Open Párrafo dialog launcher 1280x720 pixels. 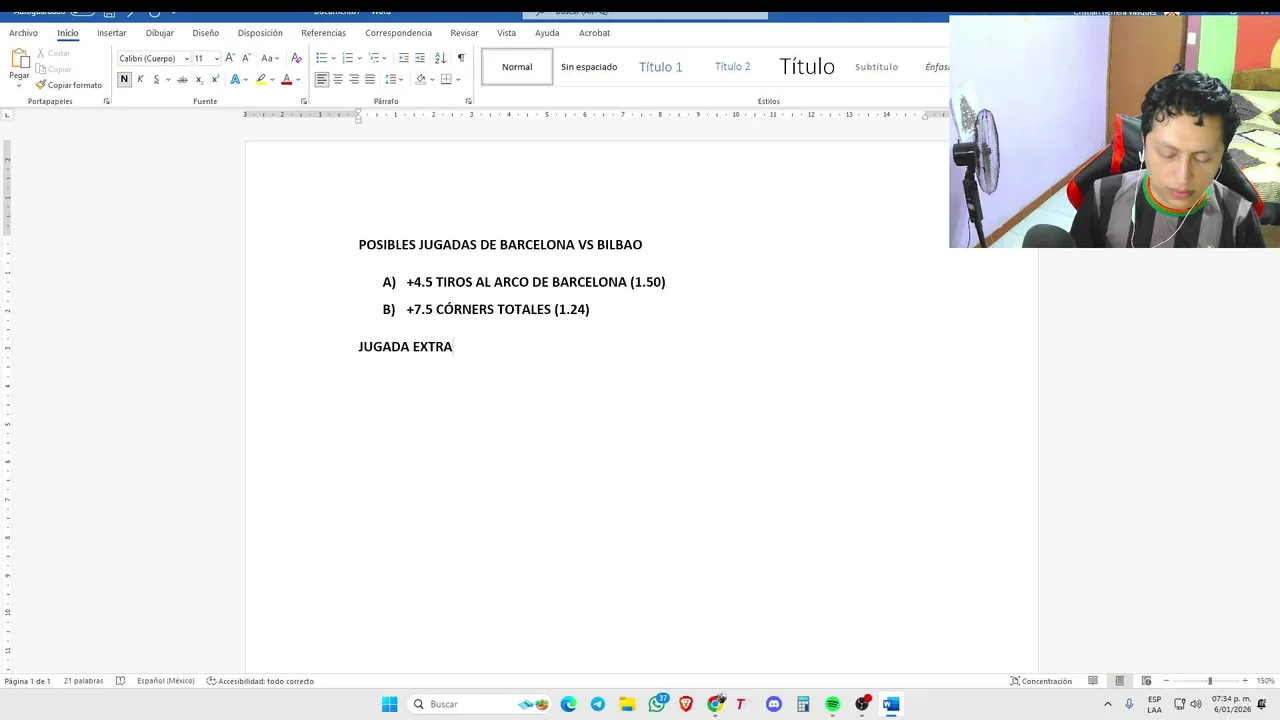(x=469, y=101)
